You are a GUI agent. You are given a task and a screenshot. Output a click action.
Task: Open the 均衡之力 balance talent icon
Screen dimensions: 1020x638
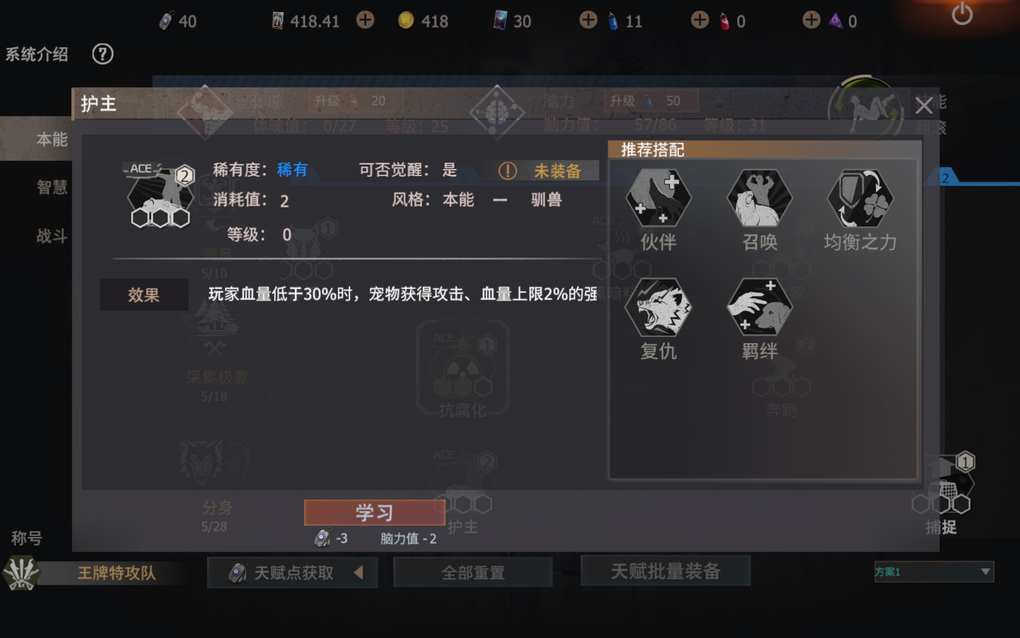[861, 198]
